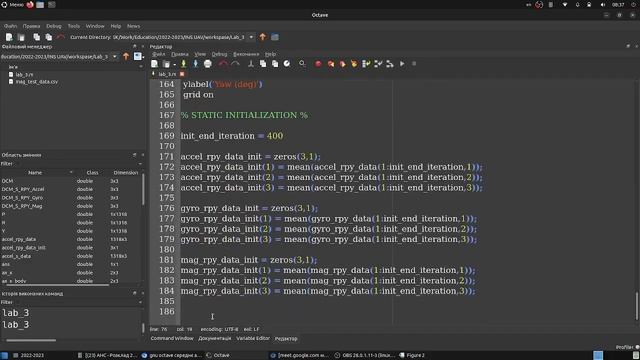Stop debugging square button
Screen dimensions: 640x360
(414, 64)
